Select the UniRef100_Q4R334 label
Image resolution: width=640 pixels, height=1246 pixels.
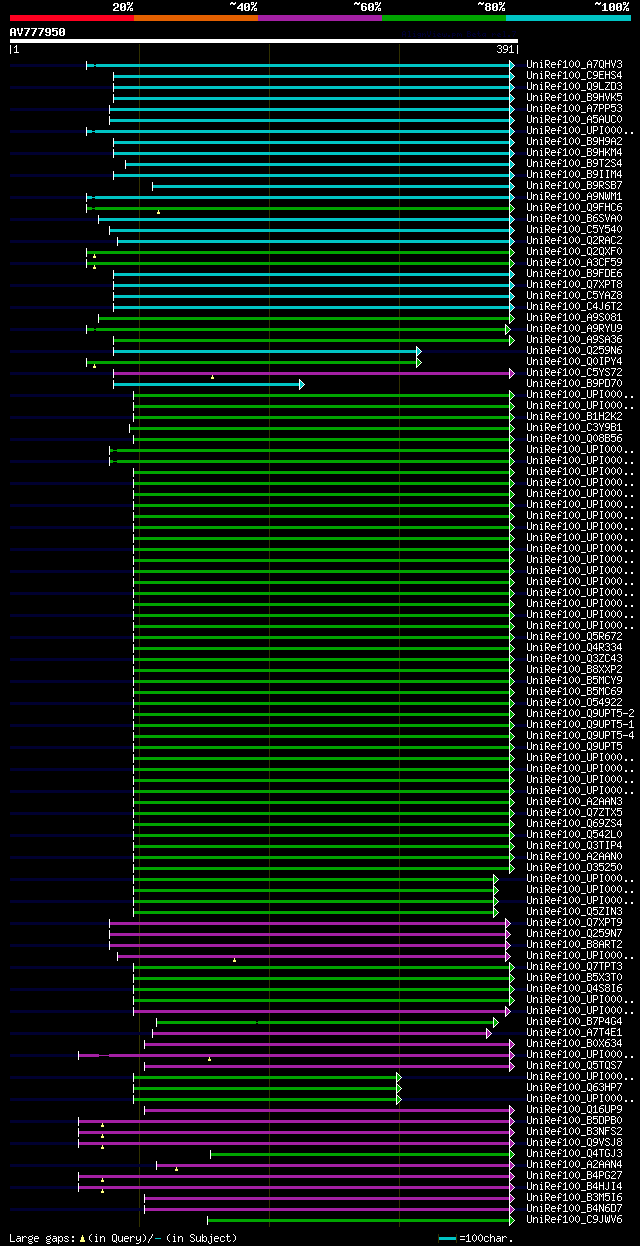pyautogui.click(x=574, y=647)
